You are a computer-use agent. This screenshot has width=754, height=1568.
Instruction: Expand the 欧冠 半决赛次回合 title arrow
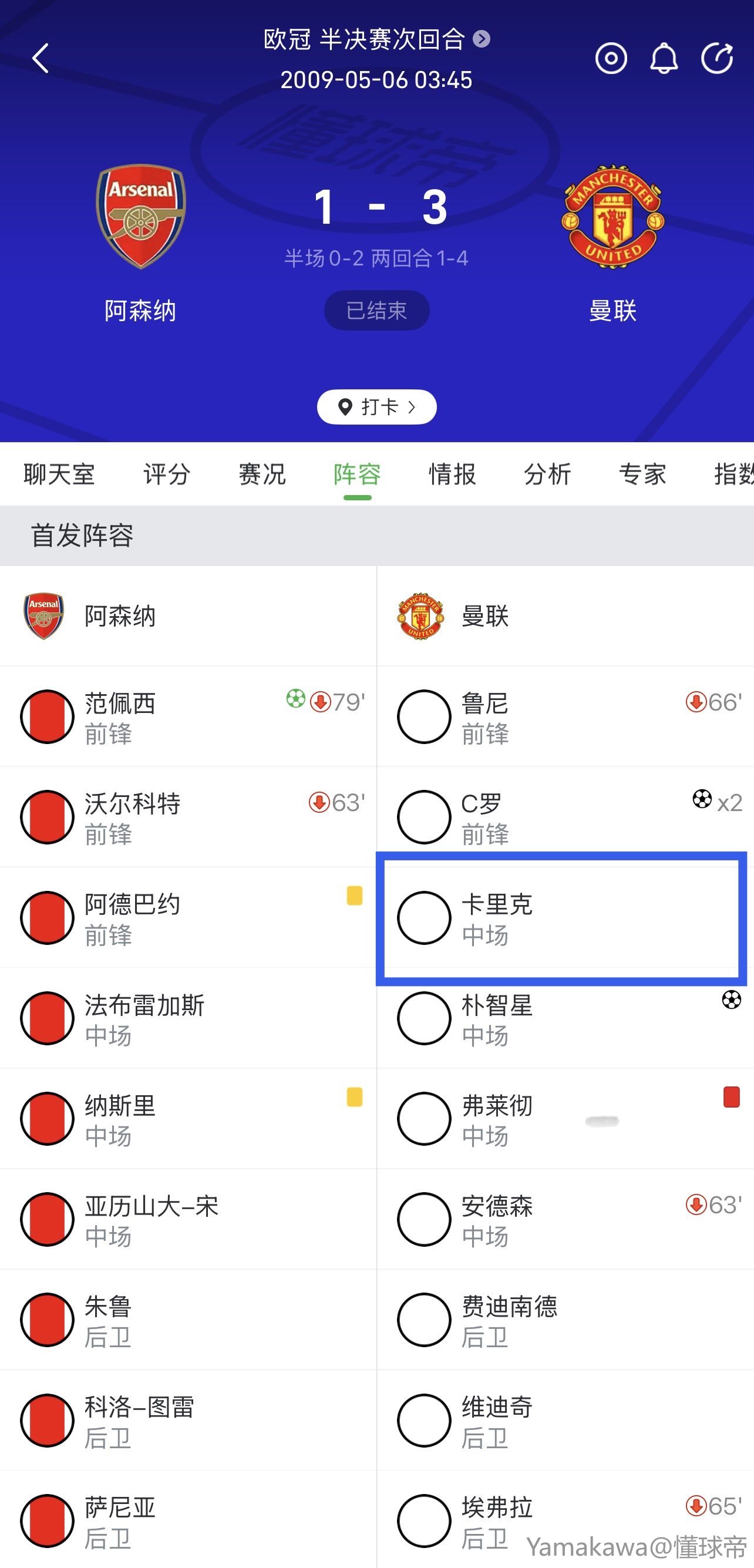(482, 39)
